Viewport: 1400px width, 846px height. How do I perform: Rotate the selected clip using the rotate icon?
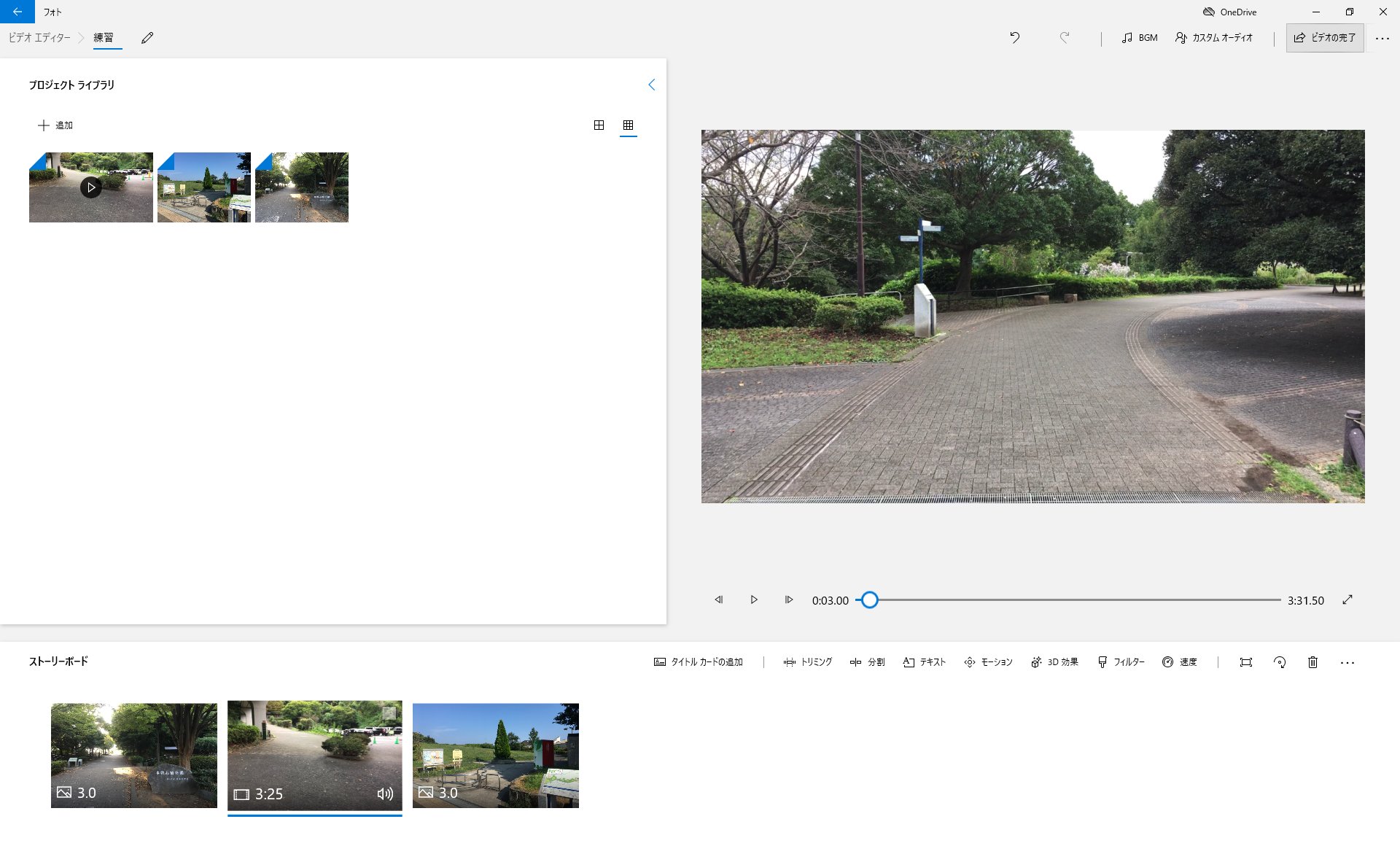(x=1280, y=662)
